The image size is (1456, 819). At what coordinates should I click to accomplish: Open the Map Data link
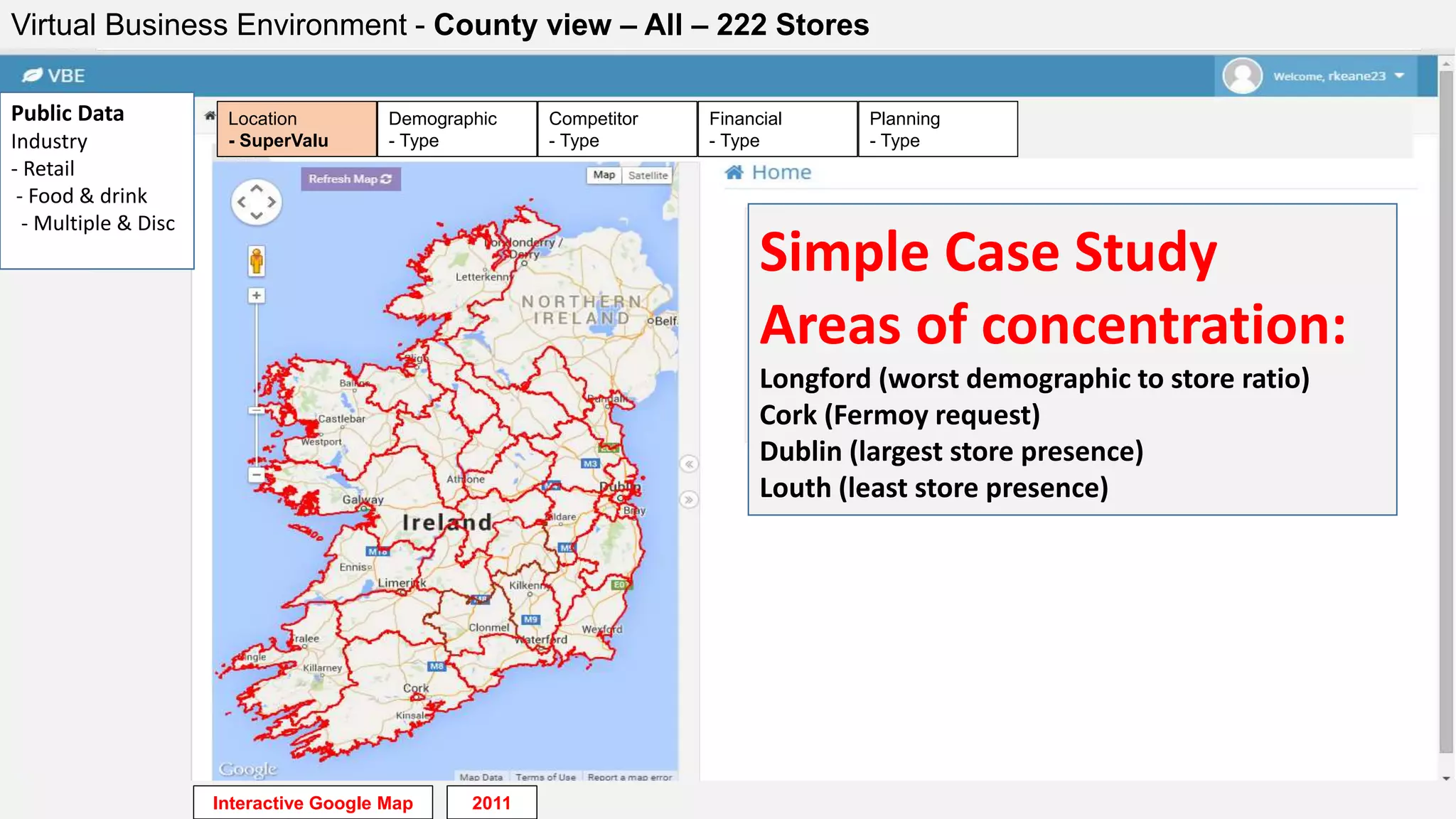pos(481,777)
